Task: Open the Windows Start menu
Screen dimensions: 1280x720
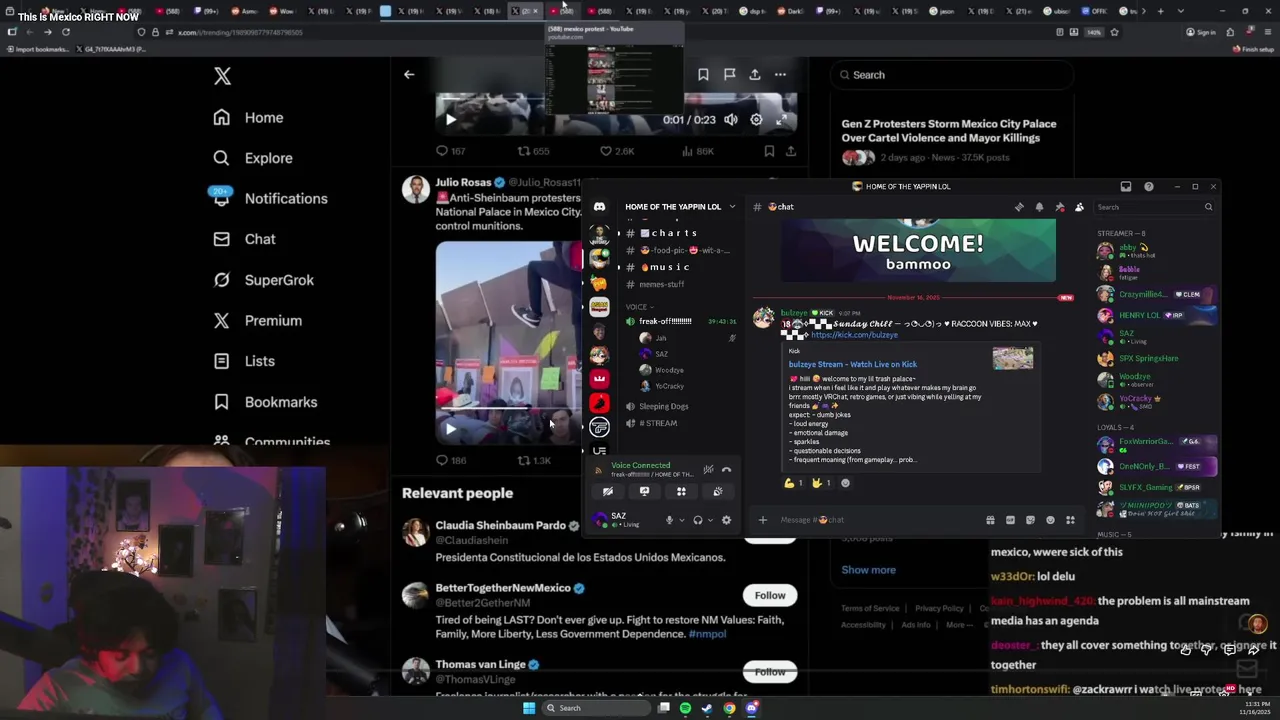Action: pyautogui.click(x=529, y=708)
